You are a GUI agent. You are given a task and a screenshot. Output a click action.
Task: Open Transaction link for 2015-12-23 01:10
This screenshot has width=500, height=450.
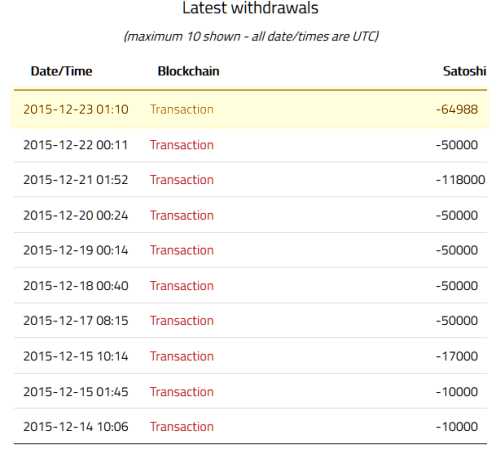pyautogui.click(x=182, y=109)
